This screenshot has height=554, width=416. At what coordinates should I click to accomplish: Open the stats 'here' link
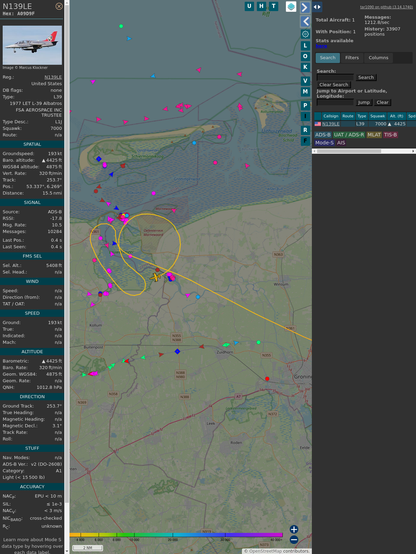pyautogui.click(x=321, y=46)
